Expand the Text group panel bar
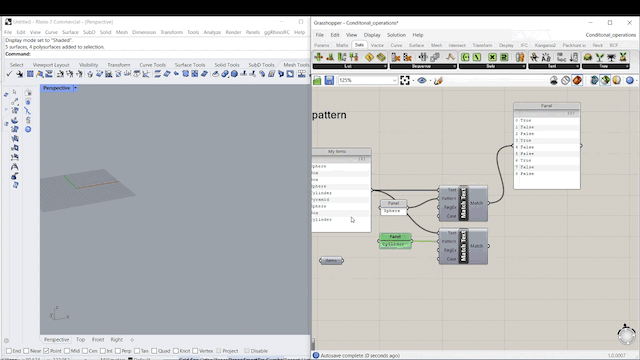The width and height of the screenshot is (640, 360). pos(554,66)
